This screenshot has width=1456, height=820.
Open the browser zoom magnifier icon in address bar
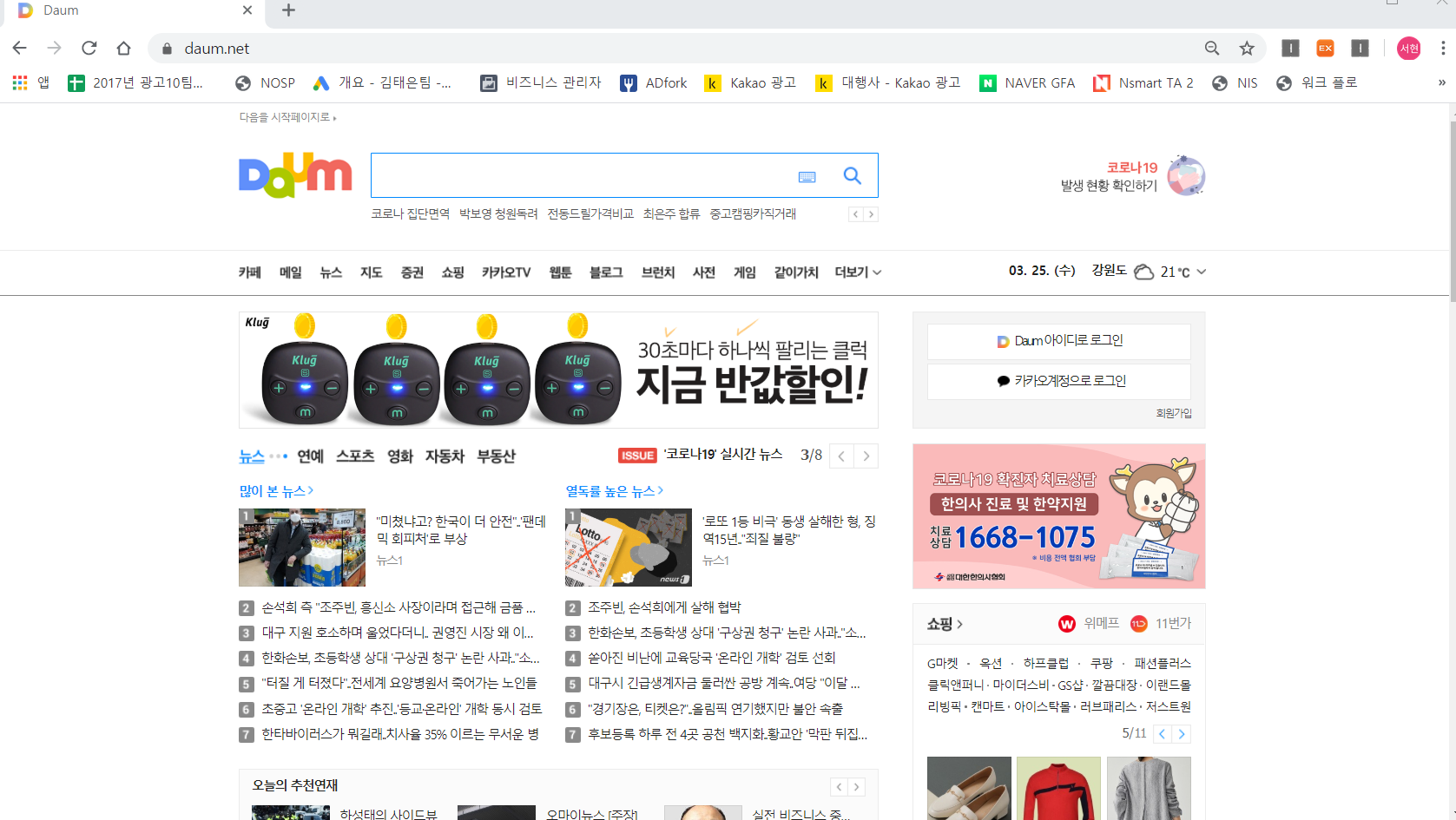click(1212, 49)
